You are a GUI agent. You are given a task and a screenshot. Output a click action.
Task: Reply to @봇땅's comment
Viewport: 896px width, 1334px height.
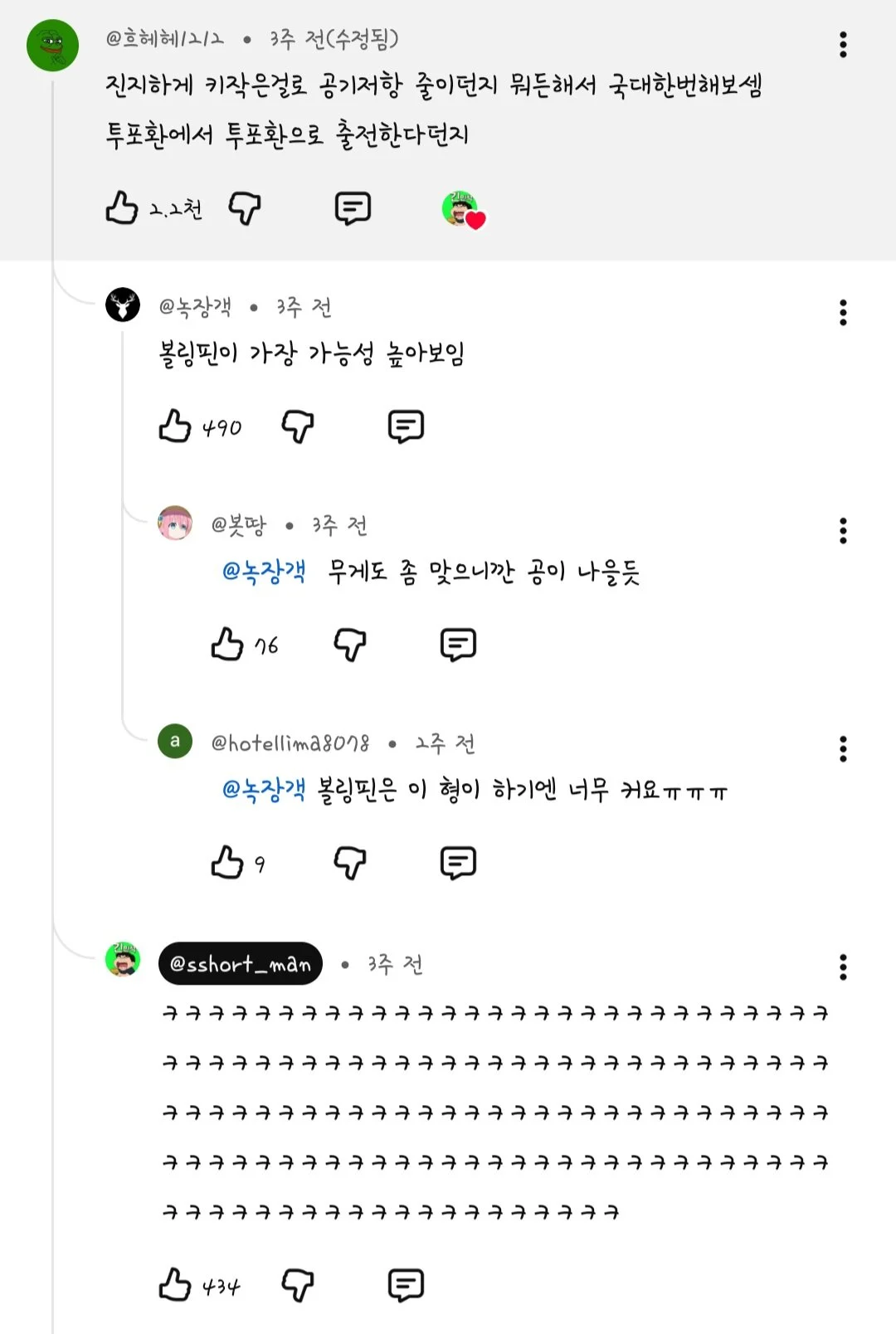(x=458, y=645)
